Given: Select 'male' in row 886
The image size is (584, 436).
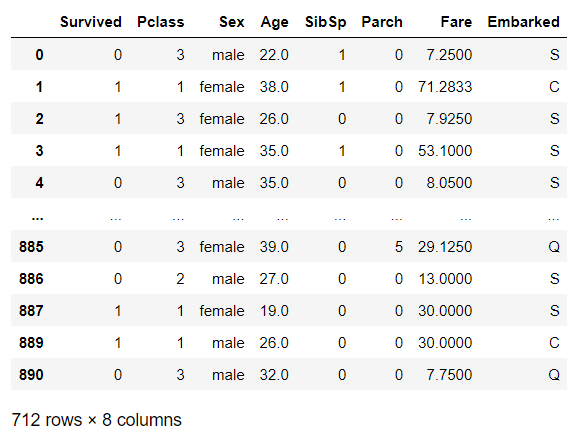Looking at the screenshot, I should [228, 279].
